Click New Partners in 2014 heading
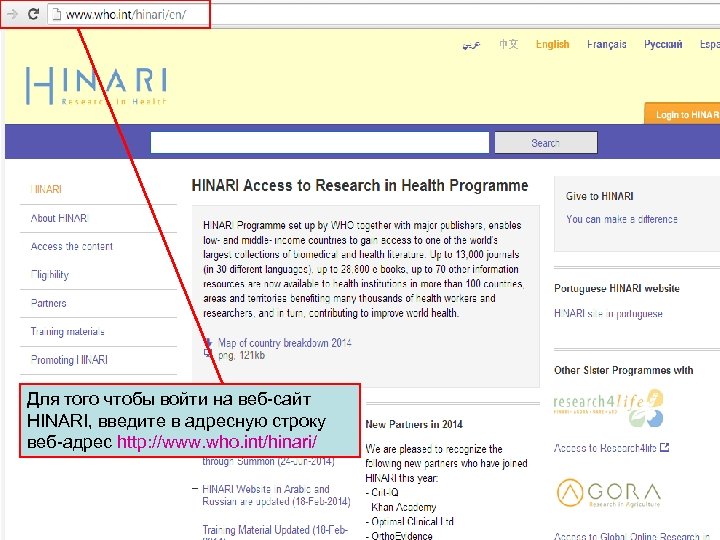720x540 pixels. pyautogui.click(x=414, y=424)
